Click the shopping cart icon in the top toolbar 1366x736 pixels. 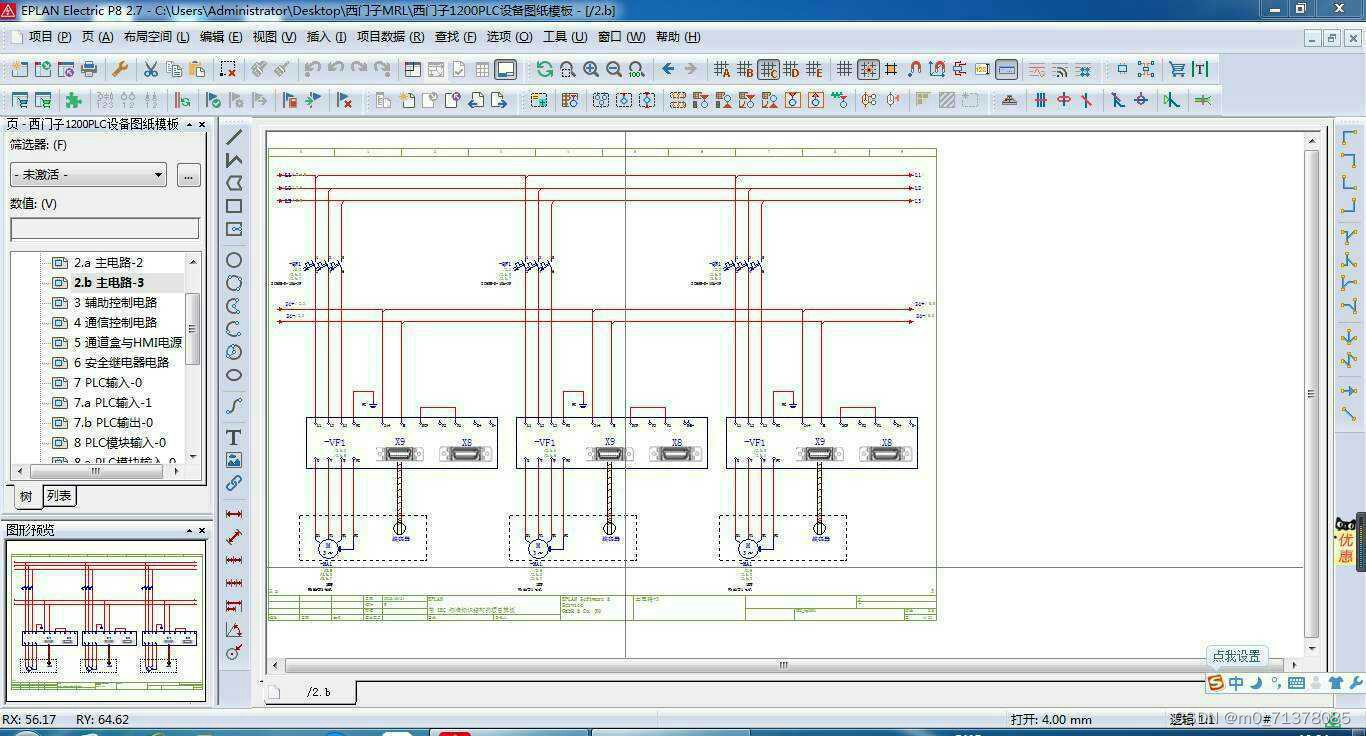(x=1177, y=69)
